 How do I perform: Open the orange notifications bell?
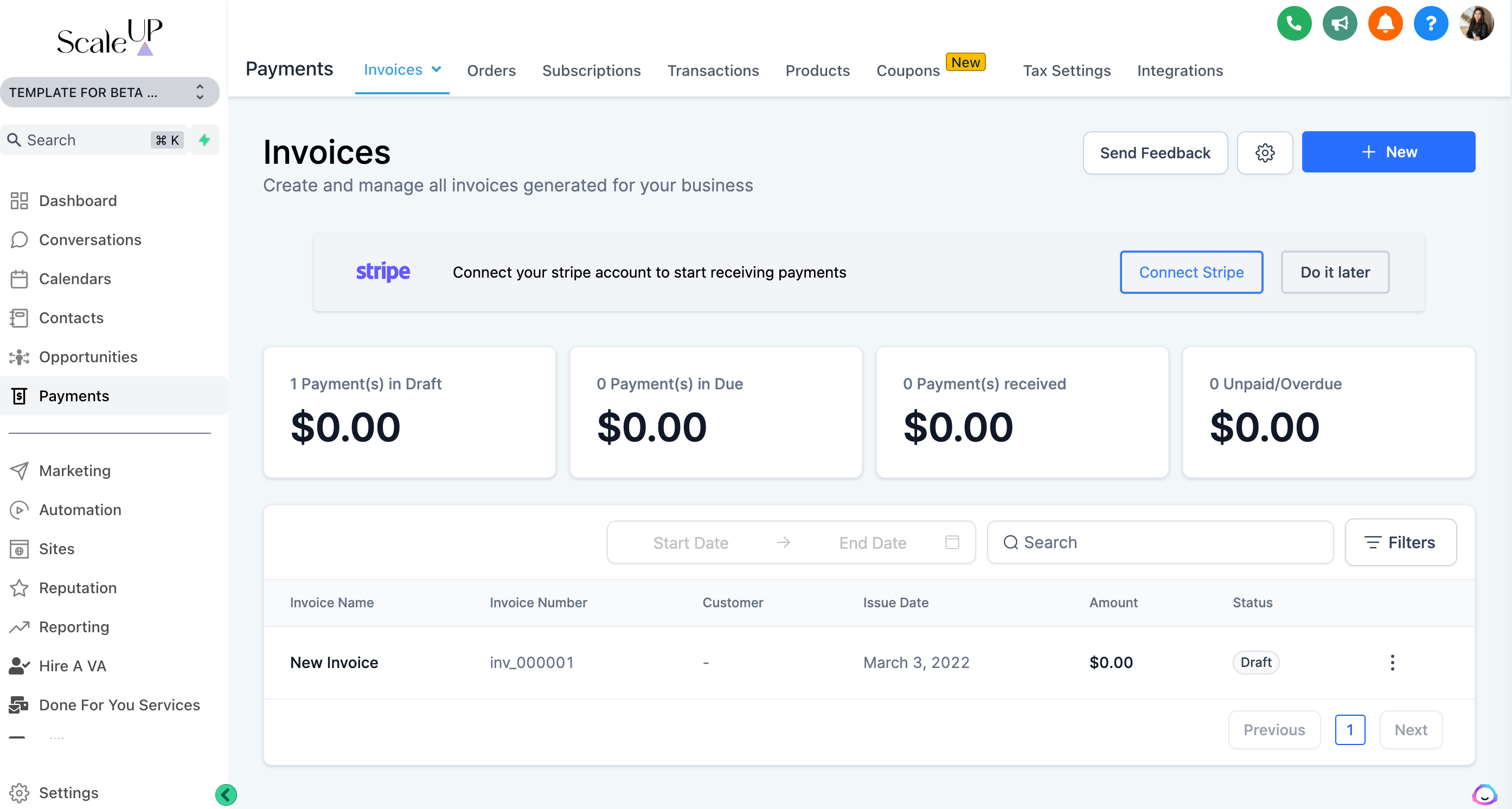(1385, 23)
